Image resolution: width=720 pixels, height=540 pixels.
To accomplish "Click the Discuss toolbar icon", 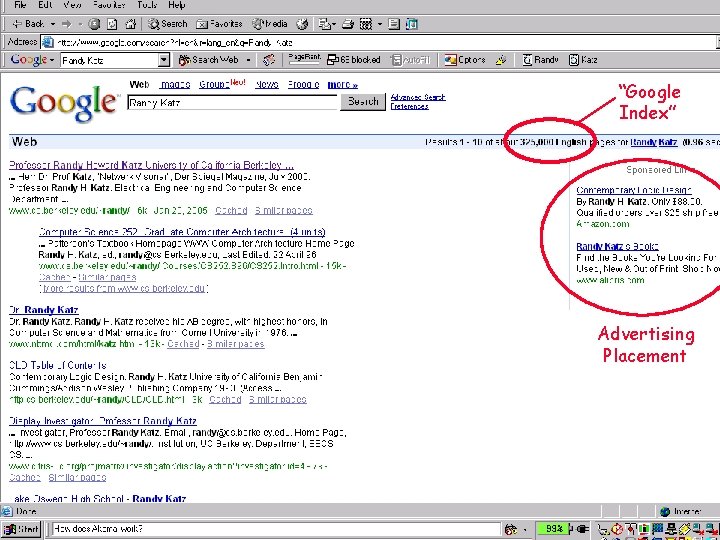I will coord(394,24).
